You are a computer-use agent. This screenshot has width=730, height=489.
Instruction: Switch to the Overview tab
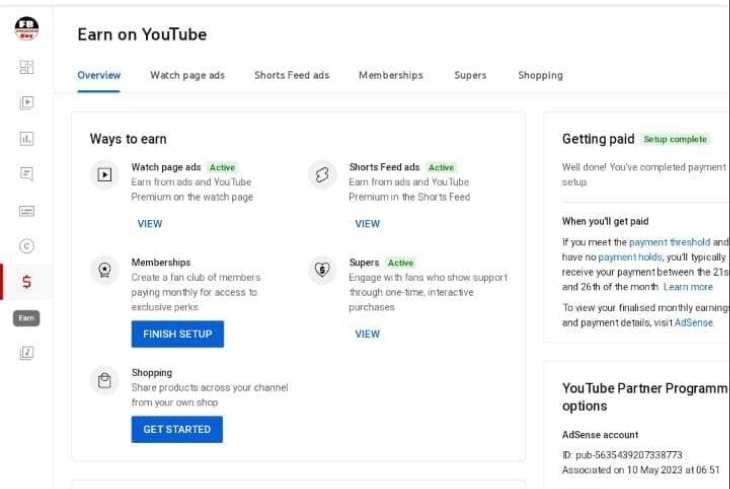point(99,75)
